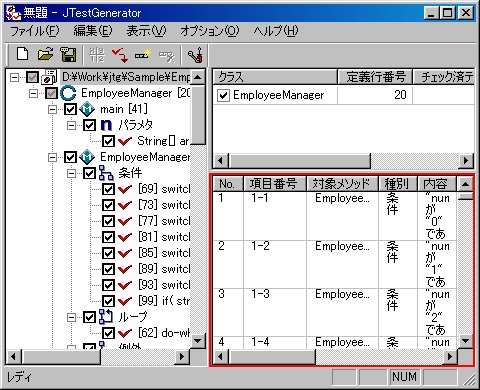Collapse the D:¥Work root tree node
The height and width of the screenshot is (390, 480).
[14, 77]
